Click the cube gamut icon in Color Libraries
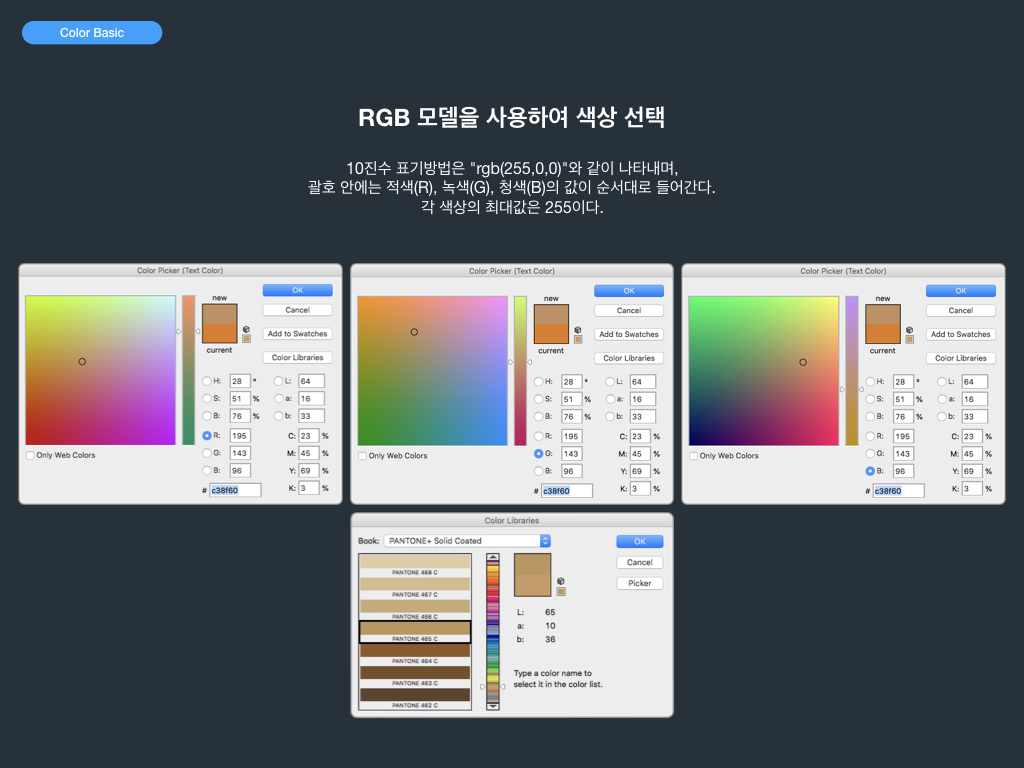 click(561, 581)
